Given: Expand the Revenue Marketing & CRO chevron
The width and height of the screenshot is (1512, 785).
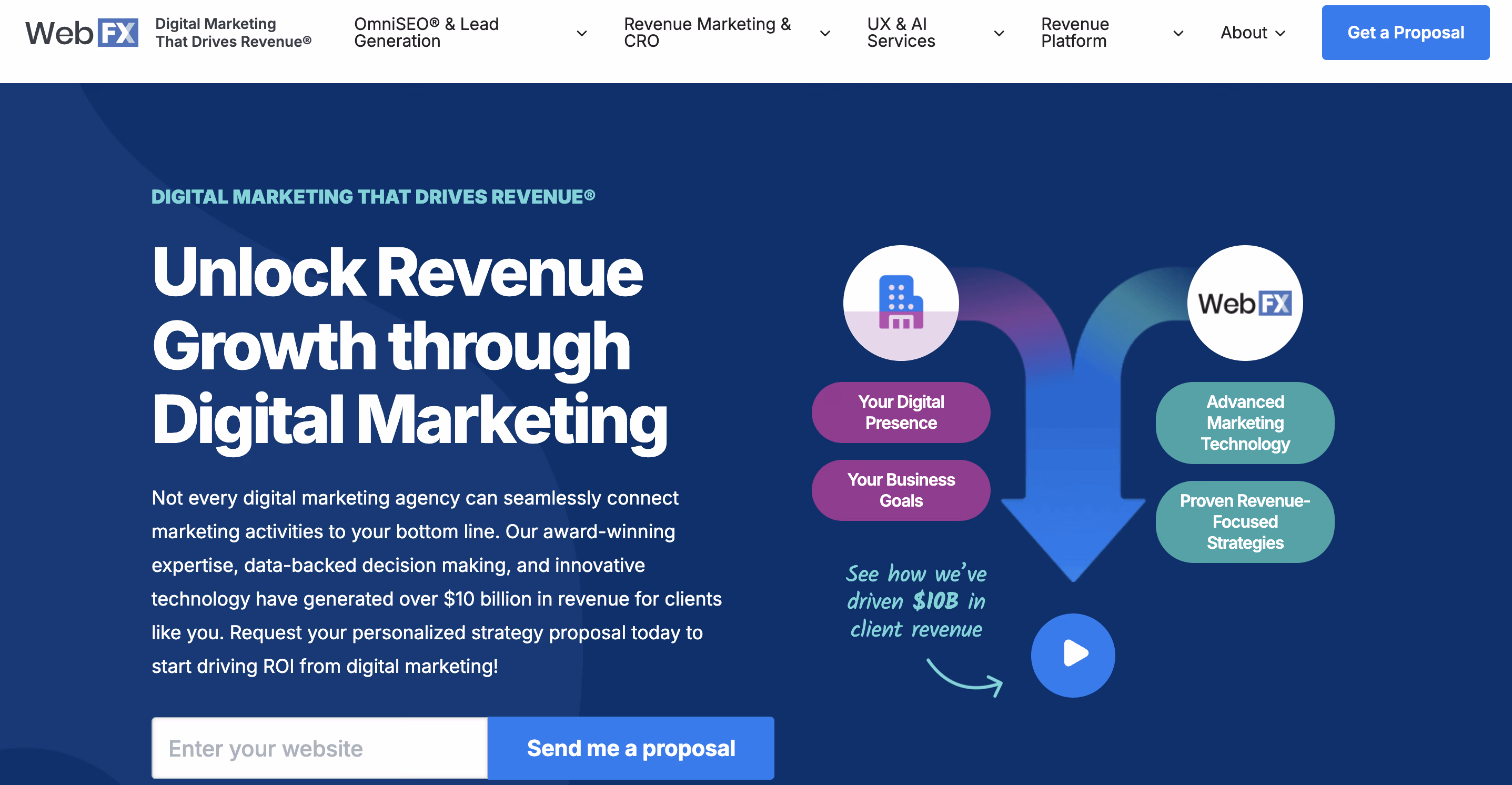Looking at the screenshot, I should (x=825, y=33).
